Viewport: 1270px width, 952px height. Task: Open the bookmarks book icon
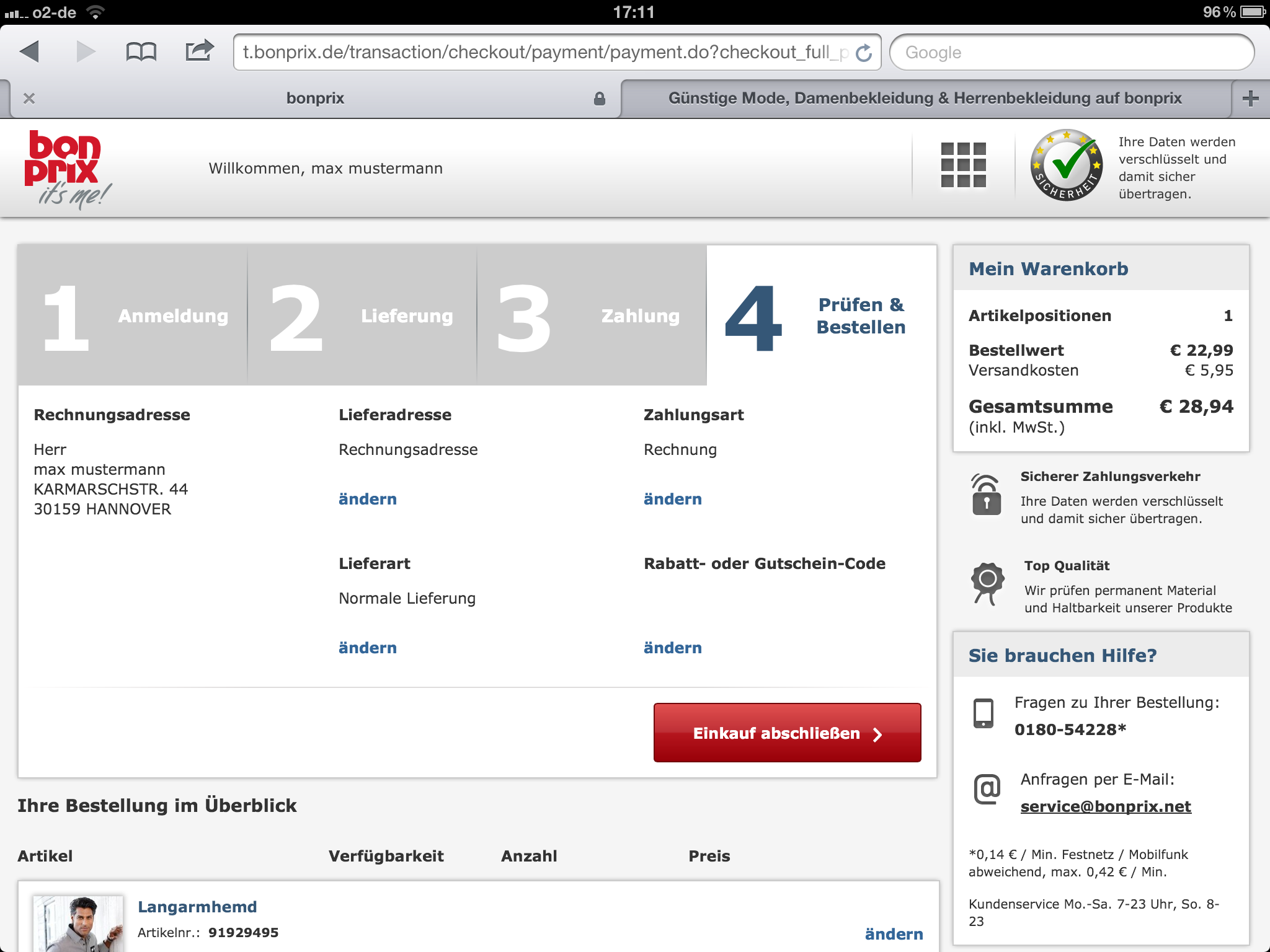(x=141, y=51)
